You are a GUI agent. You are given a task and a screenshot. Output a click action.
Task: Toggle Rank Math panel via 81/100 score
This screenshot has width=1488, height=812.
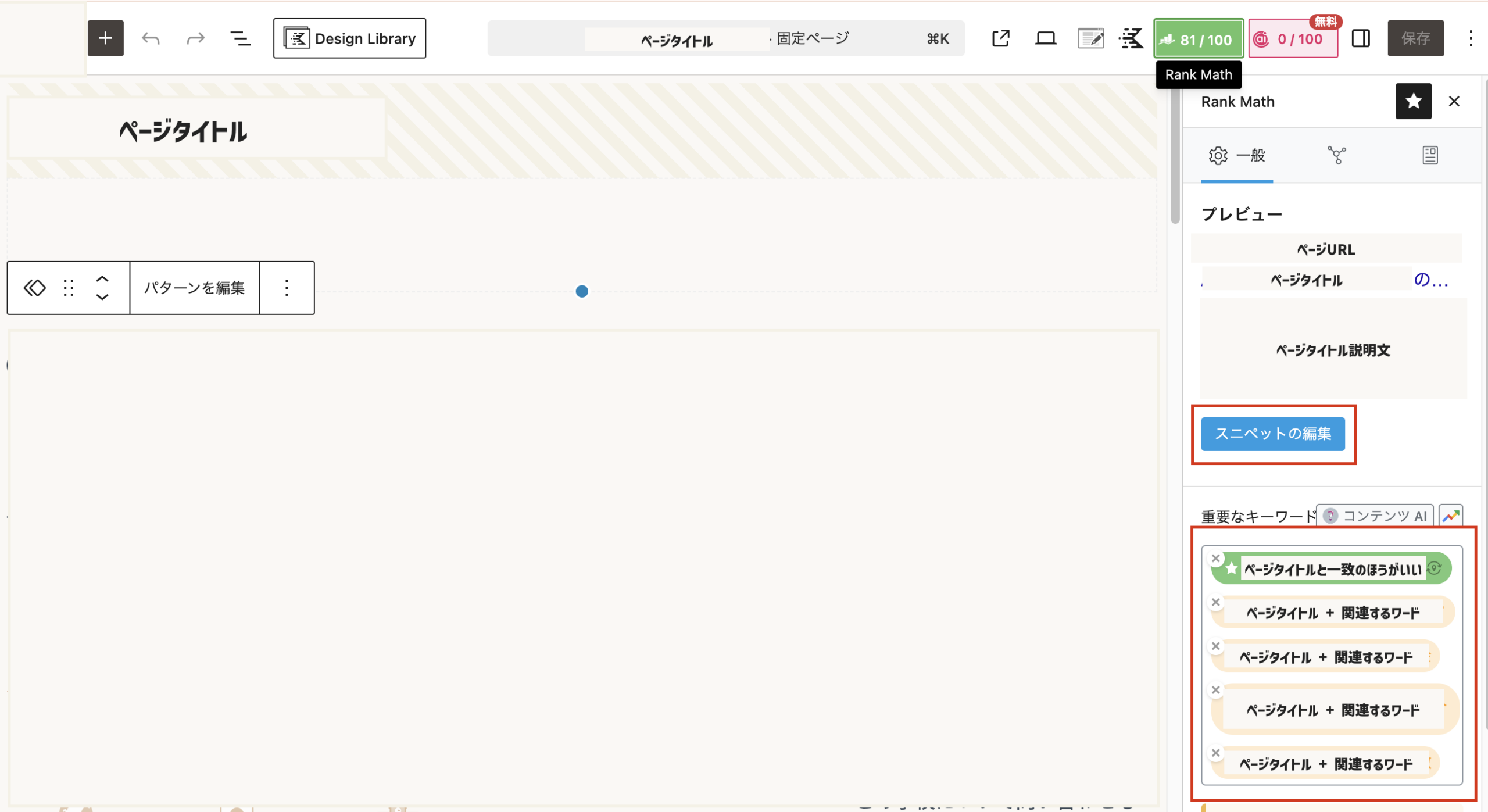coord(1199,38)
